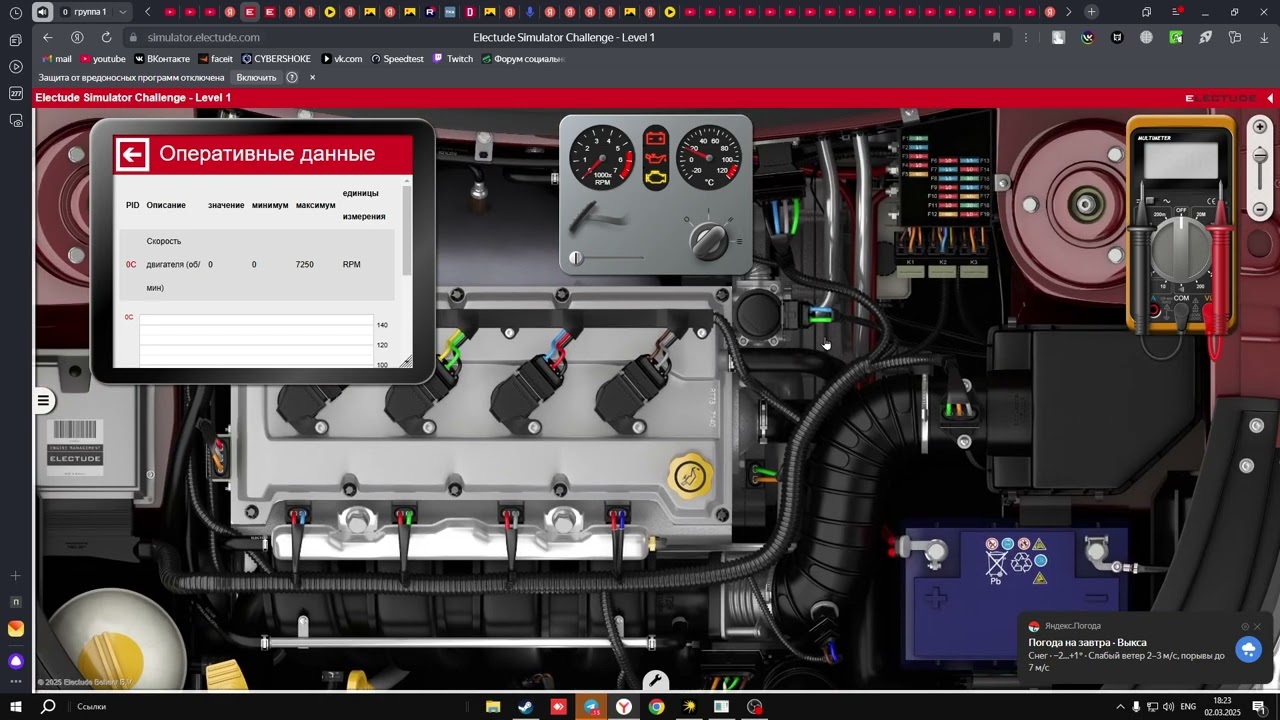
Task: Collapse the Electude side panel arrow
Action: tap(1271, 98)
